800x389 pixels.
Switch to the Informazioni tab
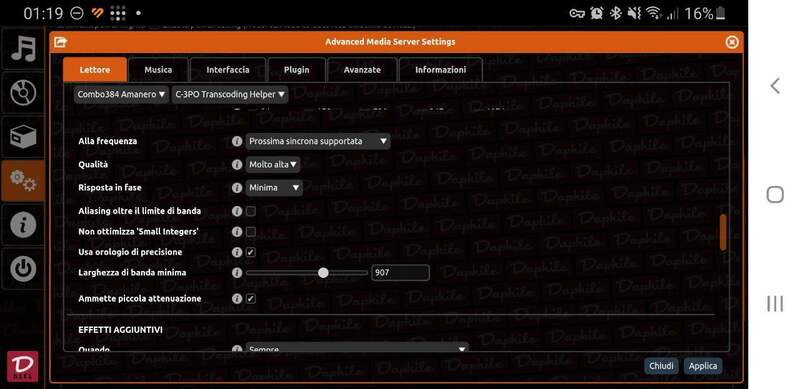click(440, 70)
